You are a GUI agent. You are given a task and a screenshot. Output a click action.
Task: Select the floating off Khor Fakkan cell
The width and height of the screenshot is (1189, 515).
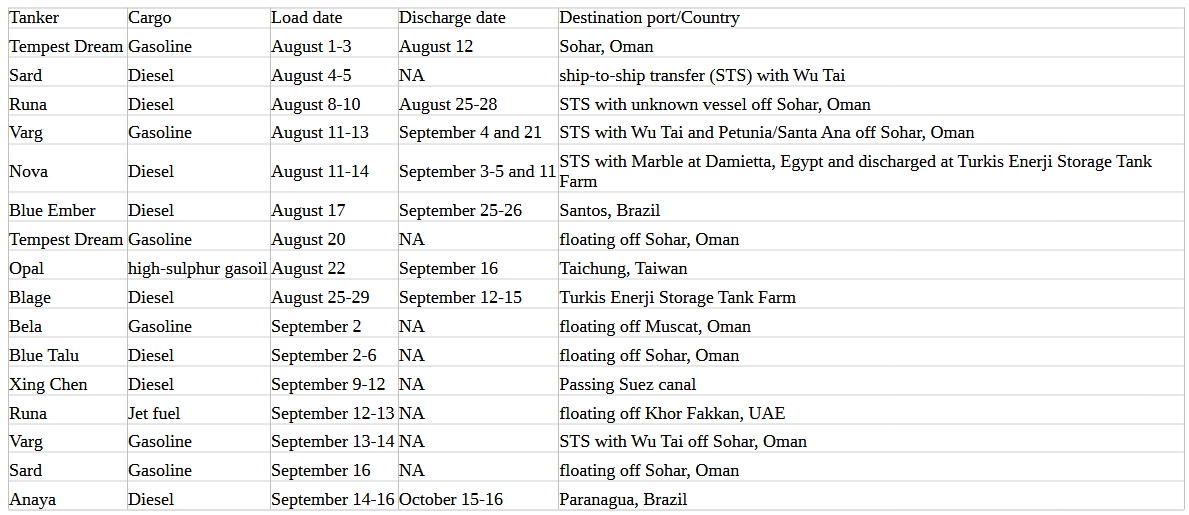click(672, 414)
